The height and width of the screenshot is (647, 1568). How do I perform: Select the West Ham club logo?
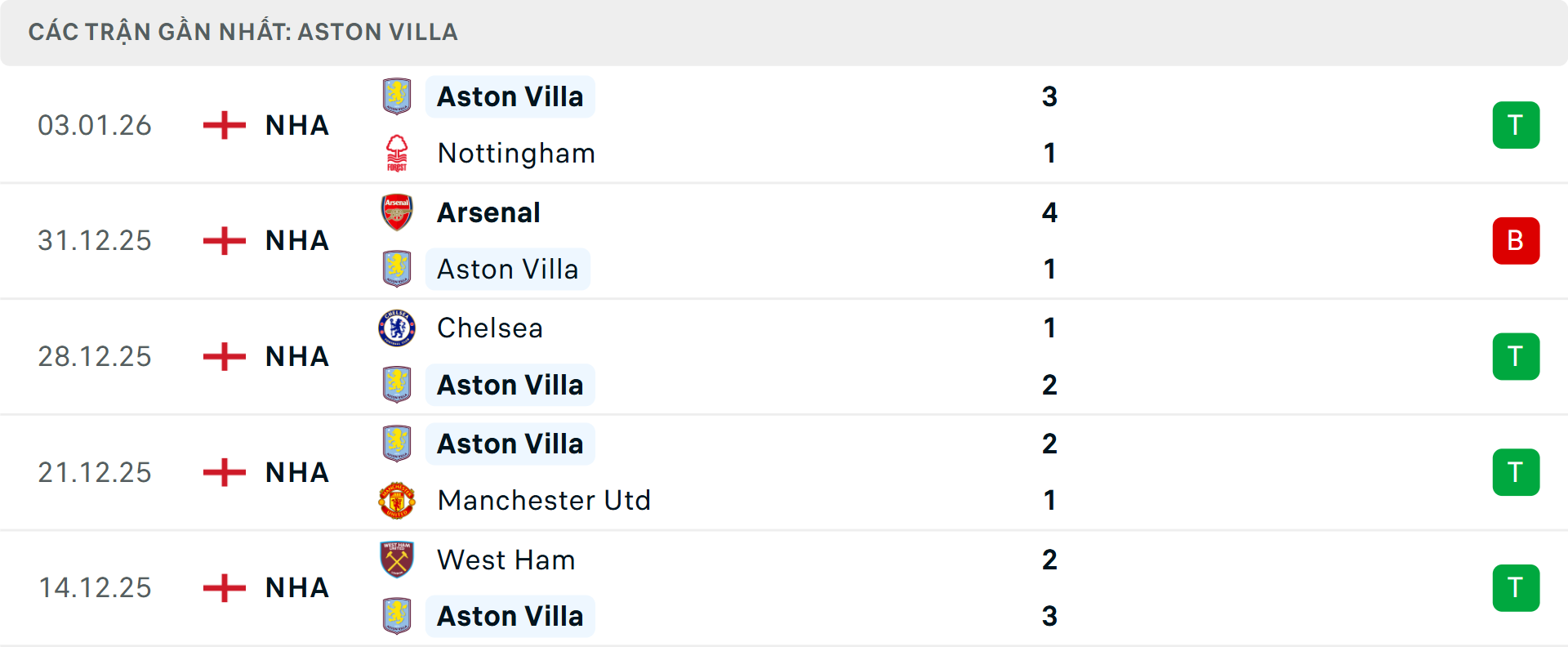tap(398, 560)
